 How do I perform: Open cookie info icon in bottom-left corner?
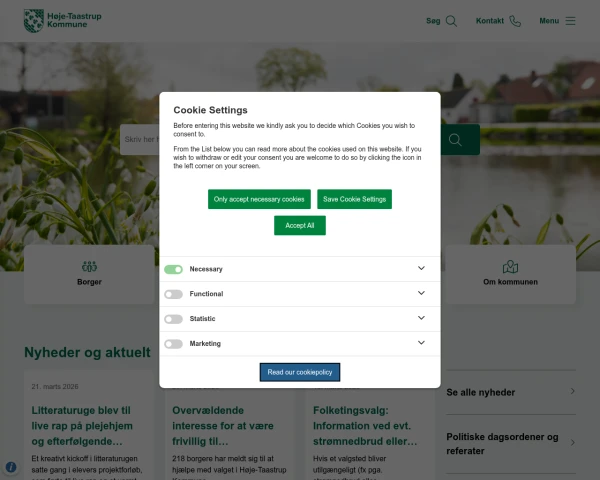(11, 467)
